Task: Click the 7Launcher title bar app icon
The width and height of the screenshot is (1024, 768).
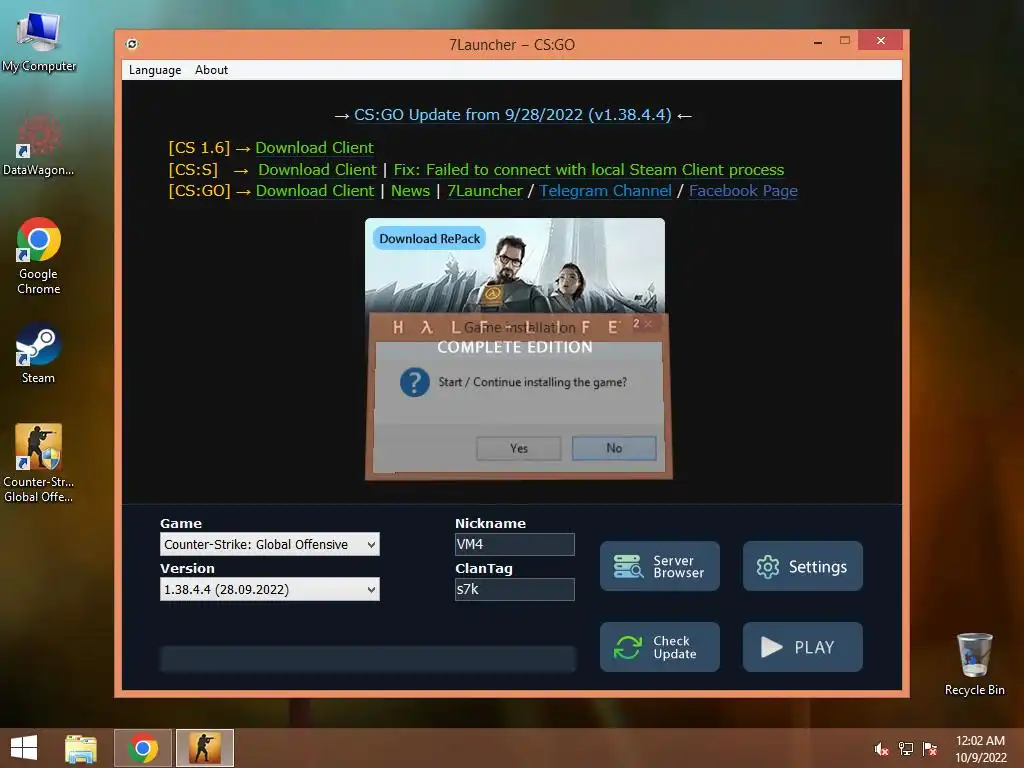Action: pos(132,44)
